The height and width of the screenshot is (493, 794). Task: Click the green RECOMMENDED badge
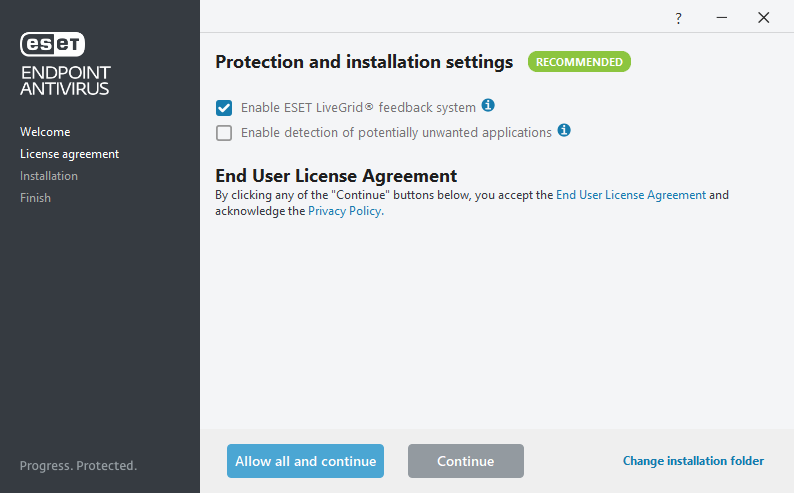coord(579,62)
